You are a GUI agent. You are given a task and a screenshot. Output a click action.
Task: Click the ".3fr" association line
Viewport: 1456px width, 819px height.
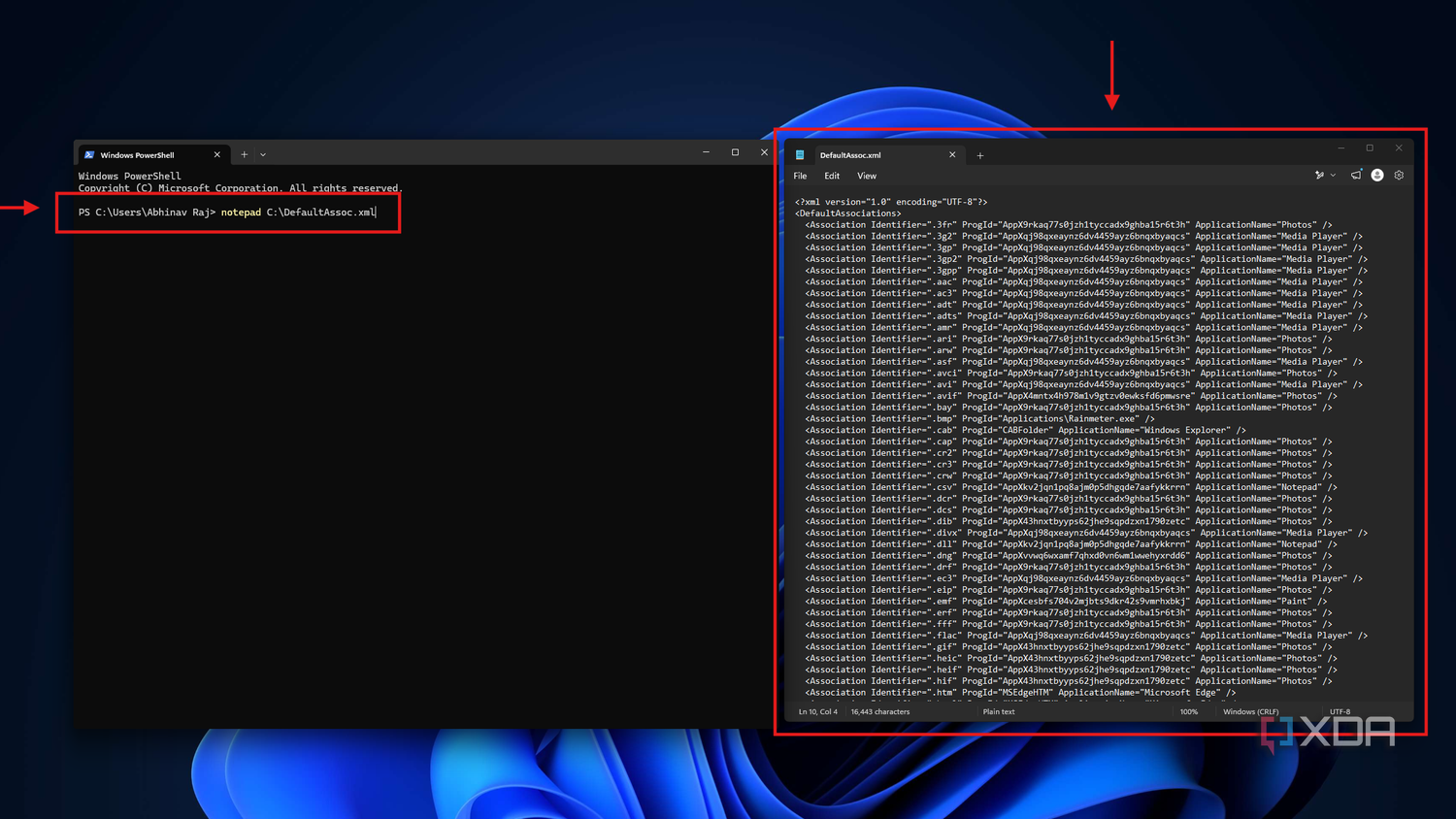click(x=1069, y=225)
